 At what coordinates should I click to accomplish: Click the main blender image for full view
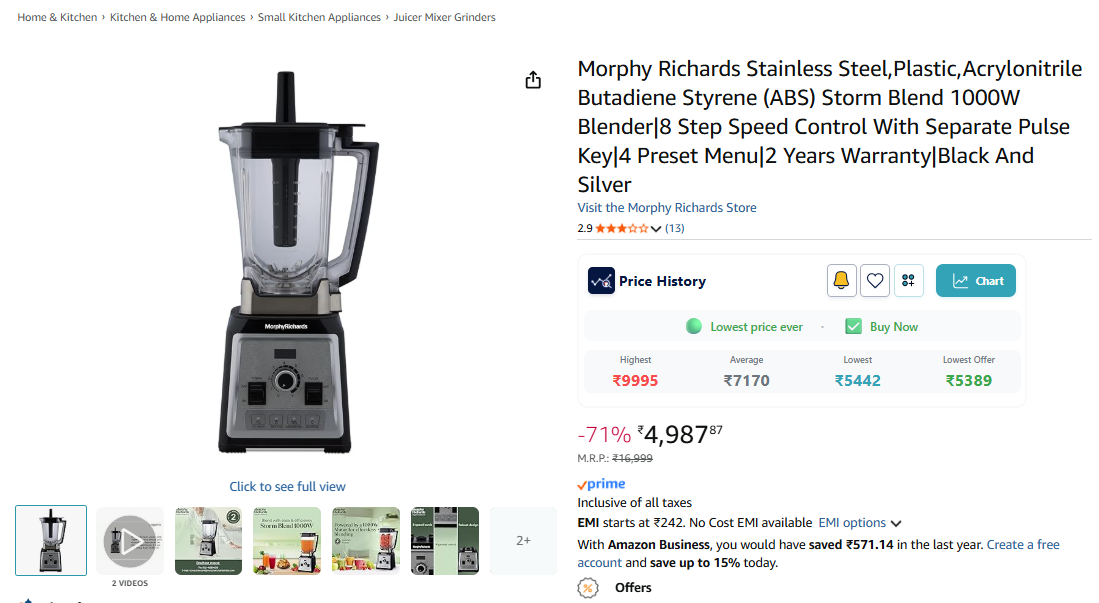coord(286,260)
